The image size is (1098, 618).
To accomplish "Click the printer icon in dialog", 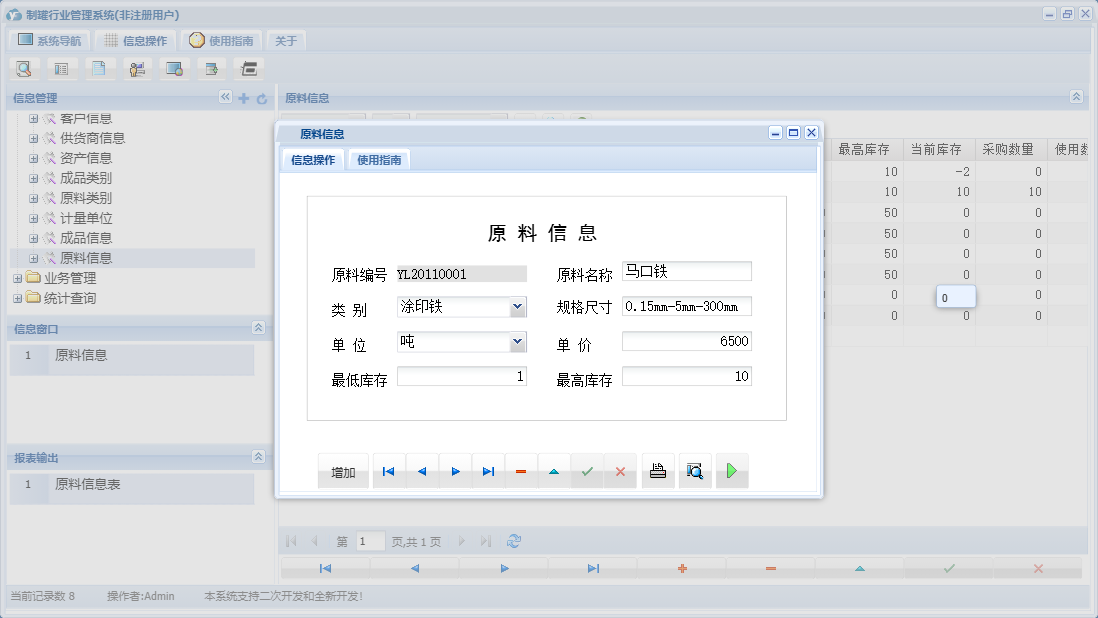I will point(658,471).
